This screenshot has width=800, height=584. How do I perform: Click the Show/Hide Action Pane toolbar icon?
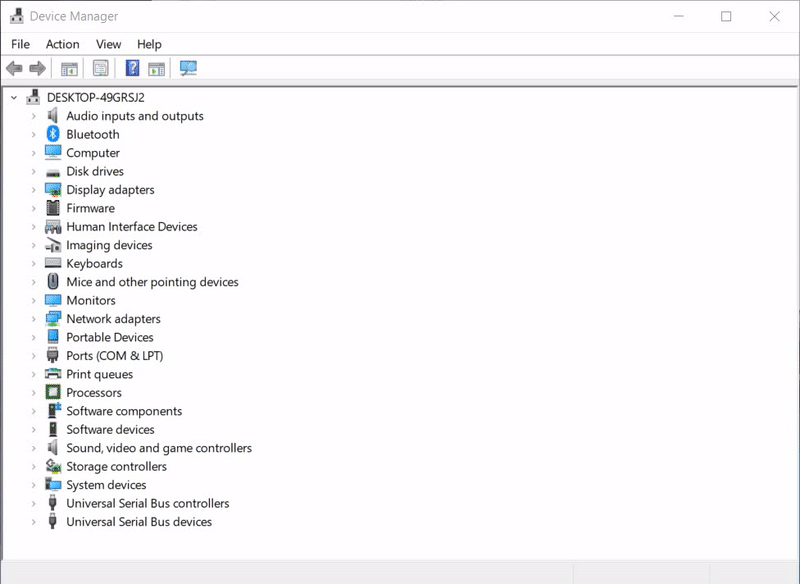click(x=157, y=68)
